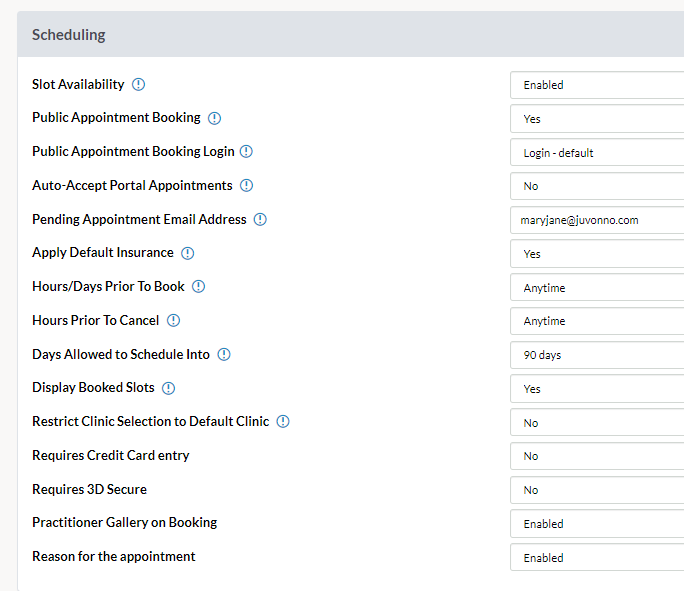Open the Requires Credit Card entry dropdown
The height and width of the screenshot is (591, 684).
point(597,456)
